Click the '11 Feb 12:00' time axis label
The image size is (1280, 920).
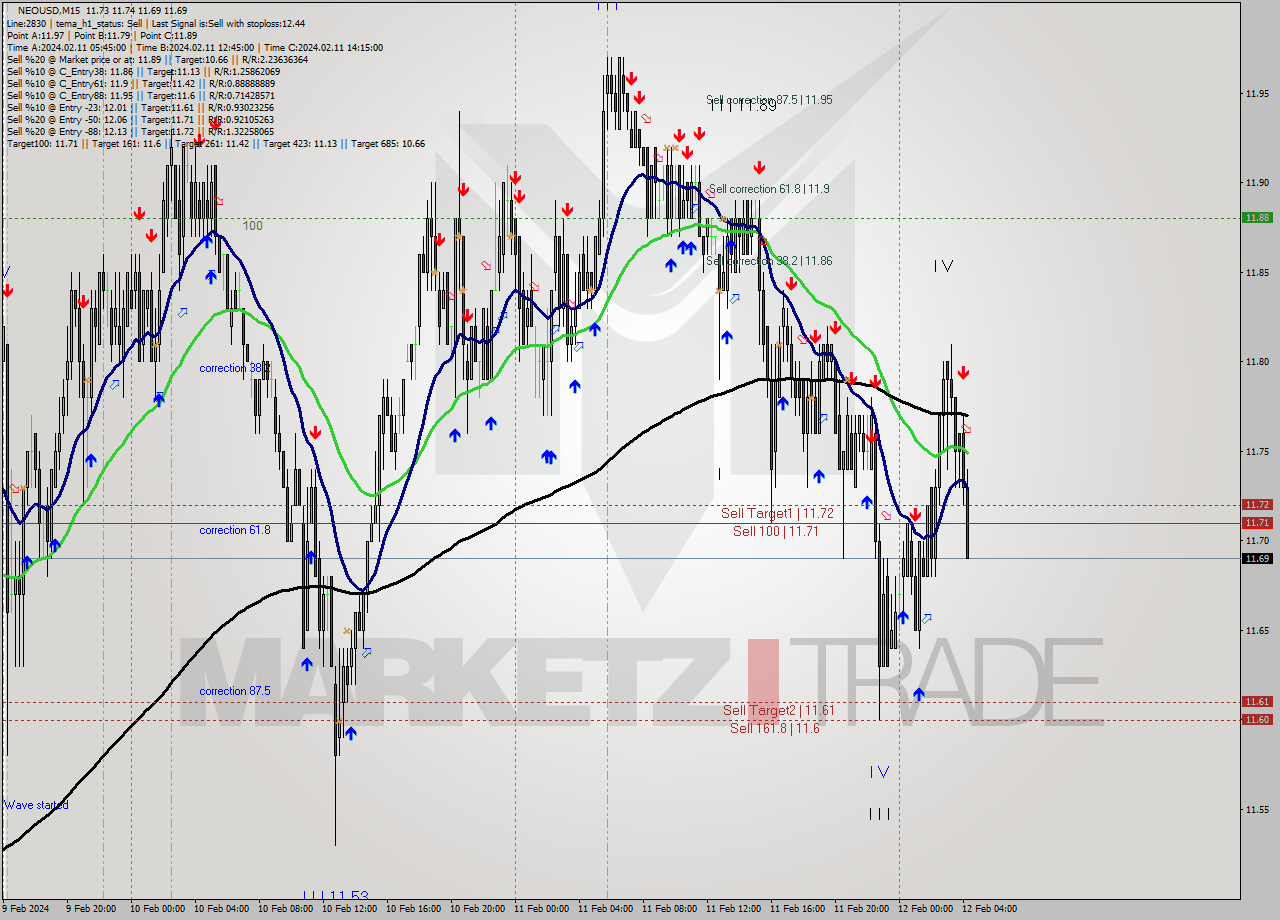pyautogui.click(x=736, y=909)
